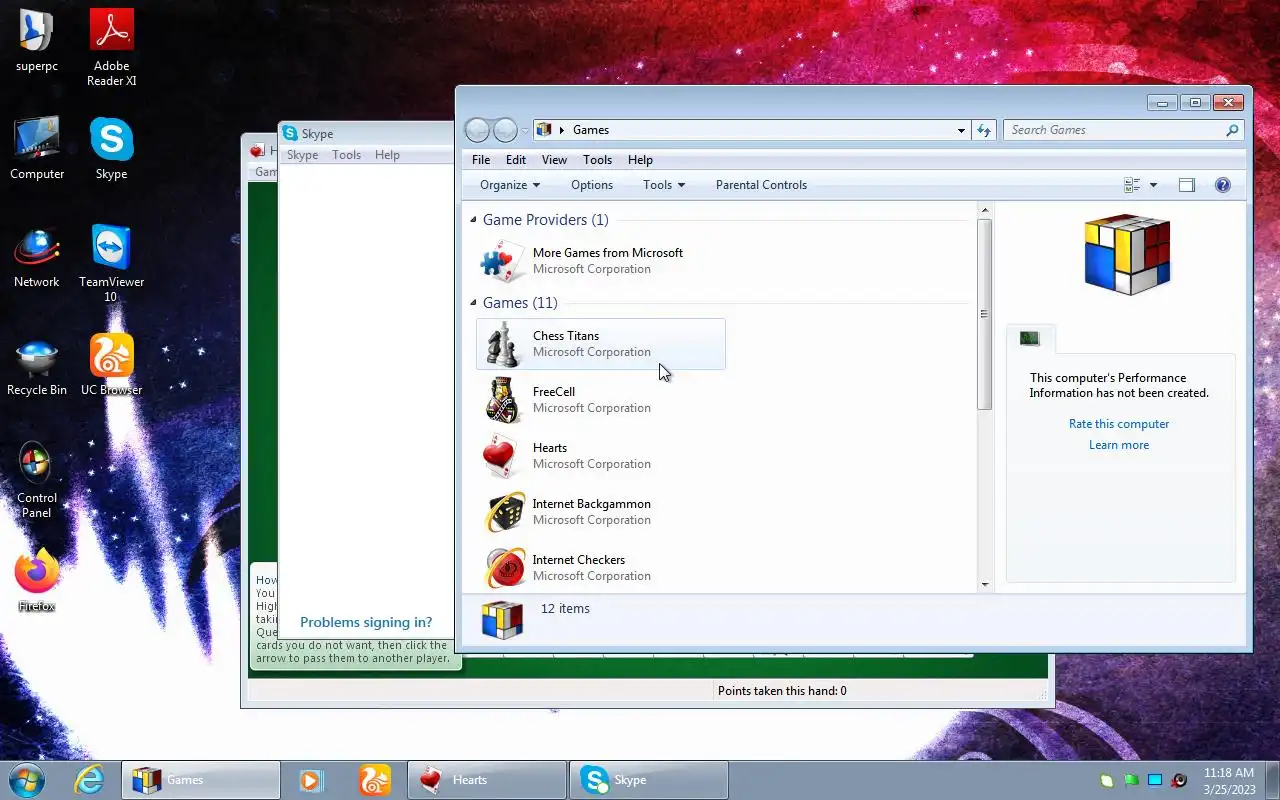Image resolution: width=1280 pixels, height=800 pixels.
Task: Open the views dropdown arrow
Action: coord(1153,185)
